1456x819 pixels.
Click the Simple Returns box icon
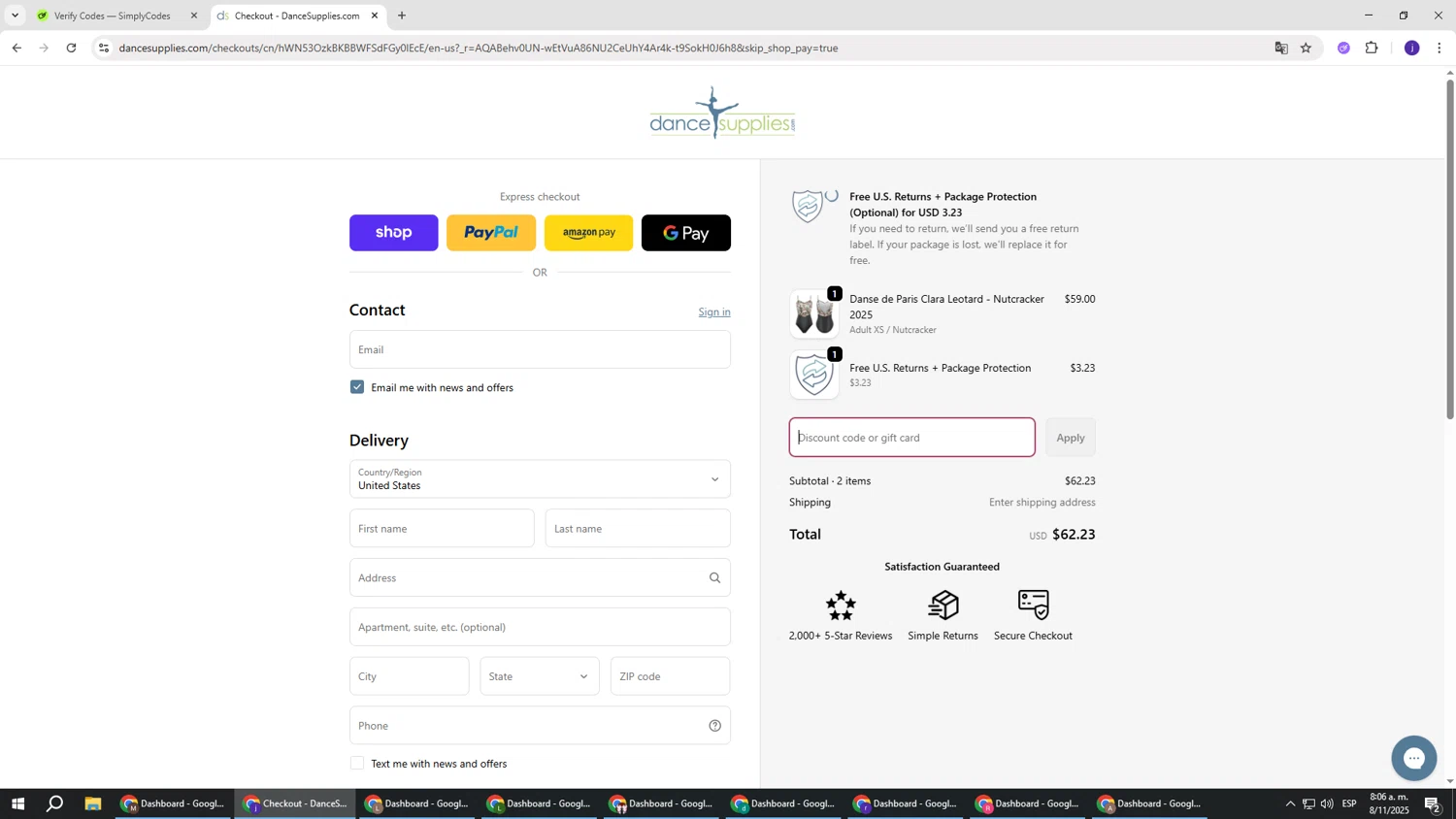[x=943, y=605]
